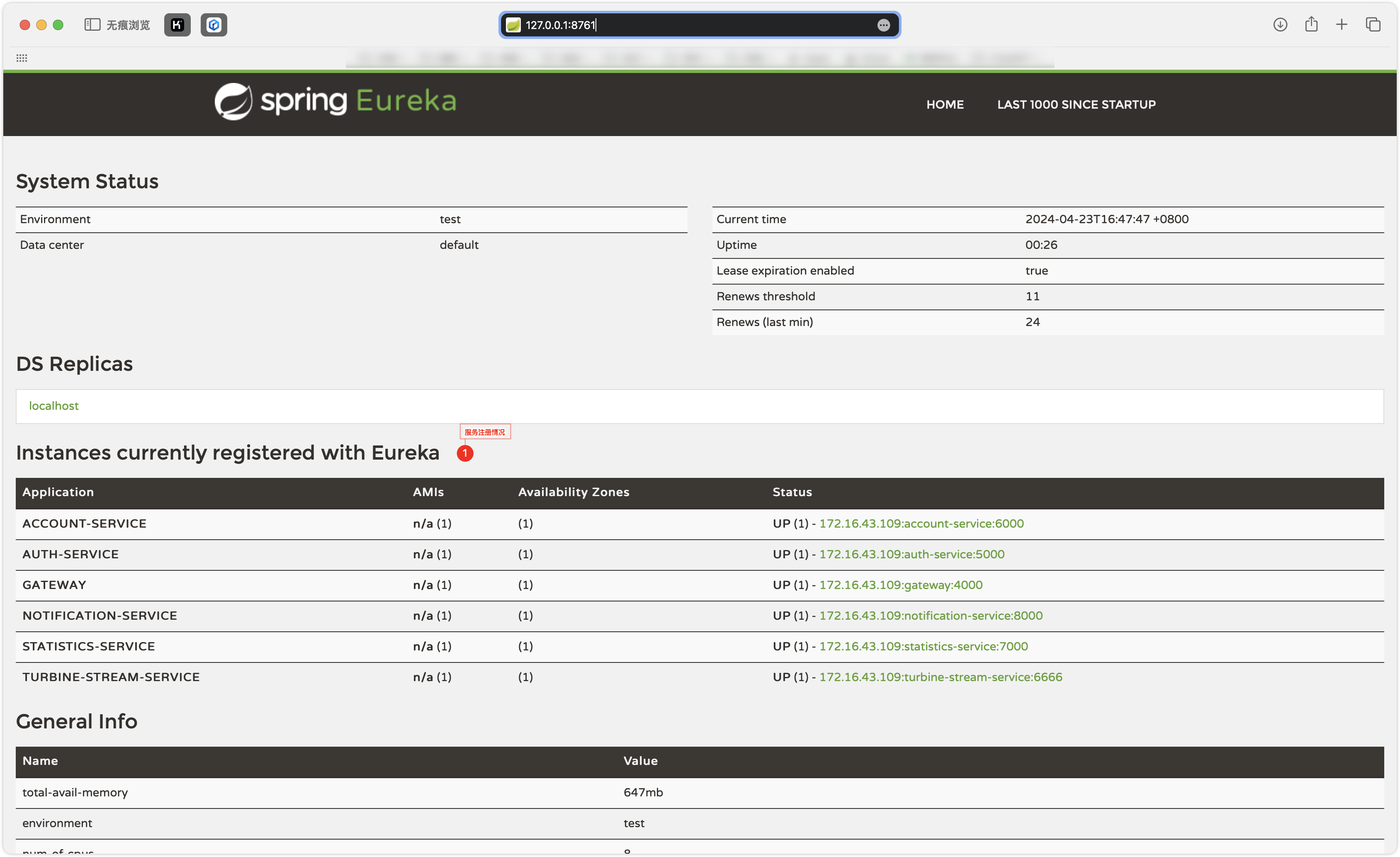
Task: Open turbine-stream-service:6666 instance link
Action: [x=941, y=677]
